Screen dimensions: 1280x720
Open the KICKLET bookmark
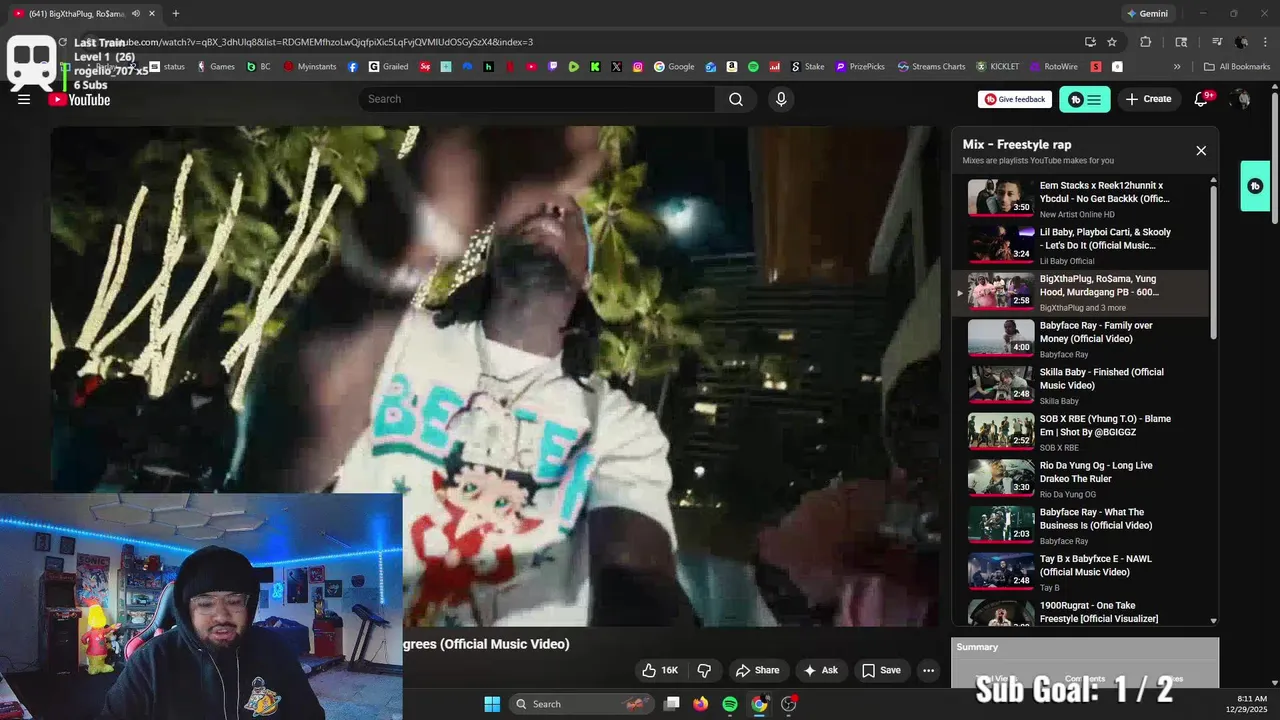998,67
